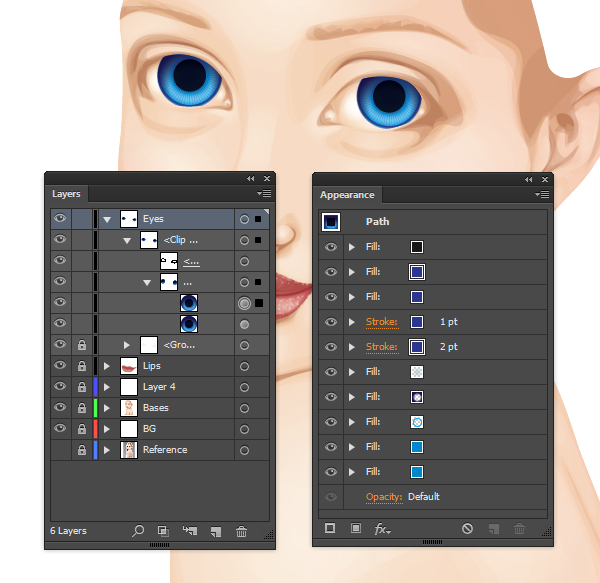Click the Path label in Appearance

click(377, 221)
